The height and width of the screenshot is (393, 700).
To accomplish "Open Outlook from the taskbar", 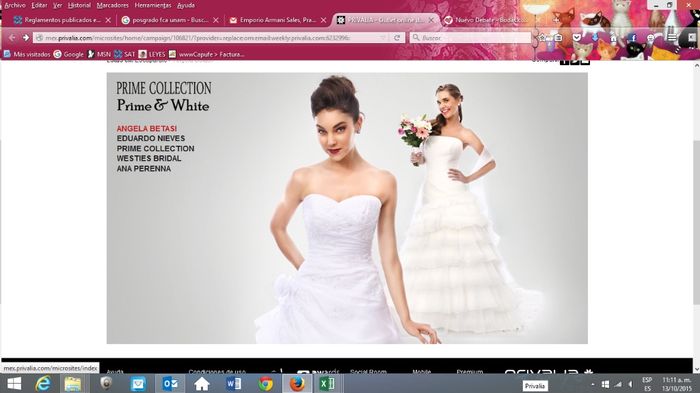I will coord(170,384).
